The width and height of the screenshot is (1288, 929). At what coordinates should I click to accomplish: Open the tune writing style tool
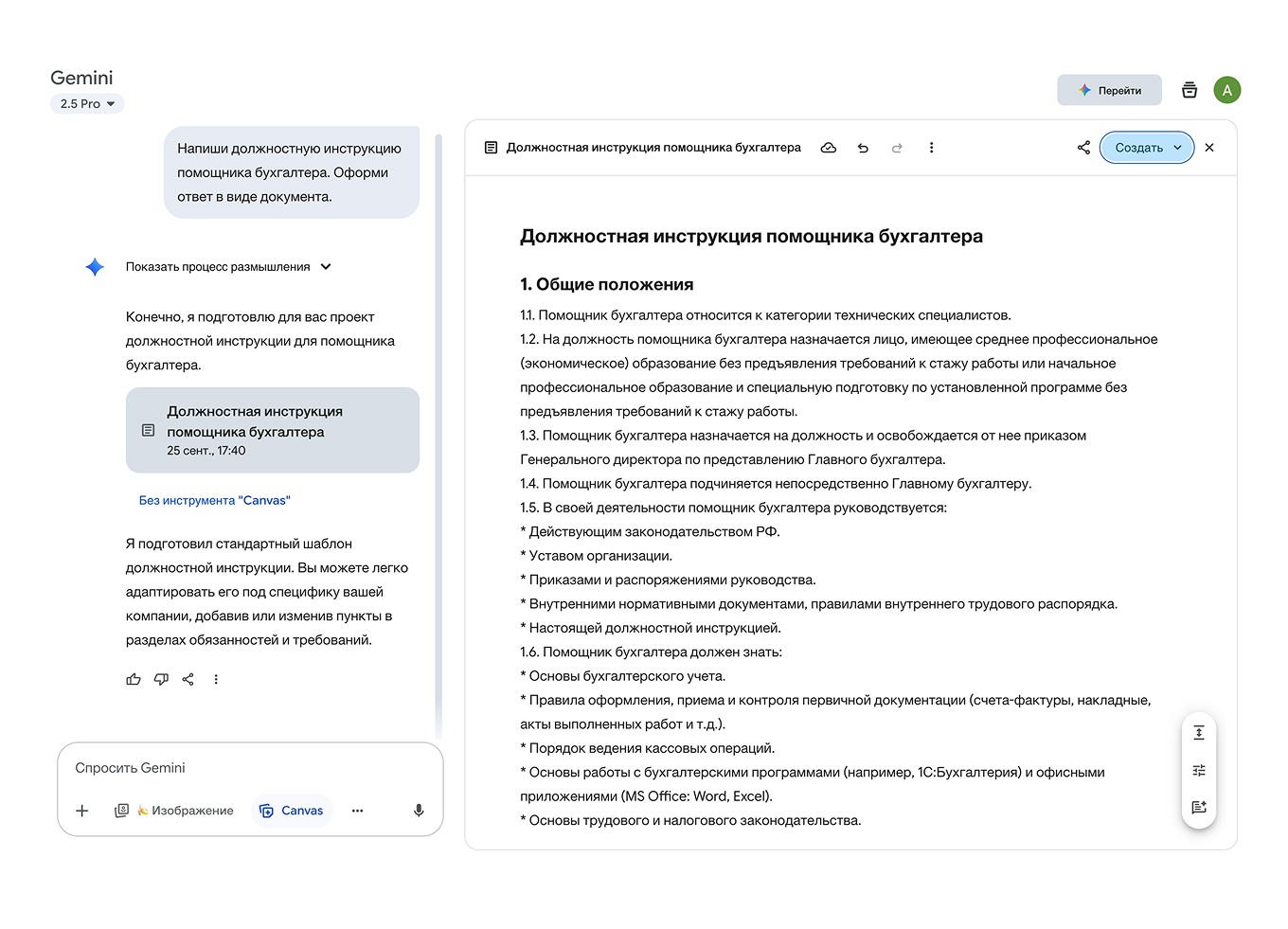click(x=1199, y=770)
